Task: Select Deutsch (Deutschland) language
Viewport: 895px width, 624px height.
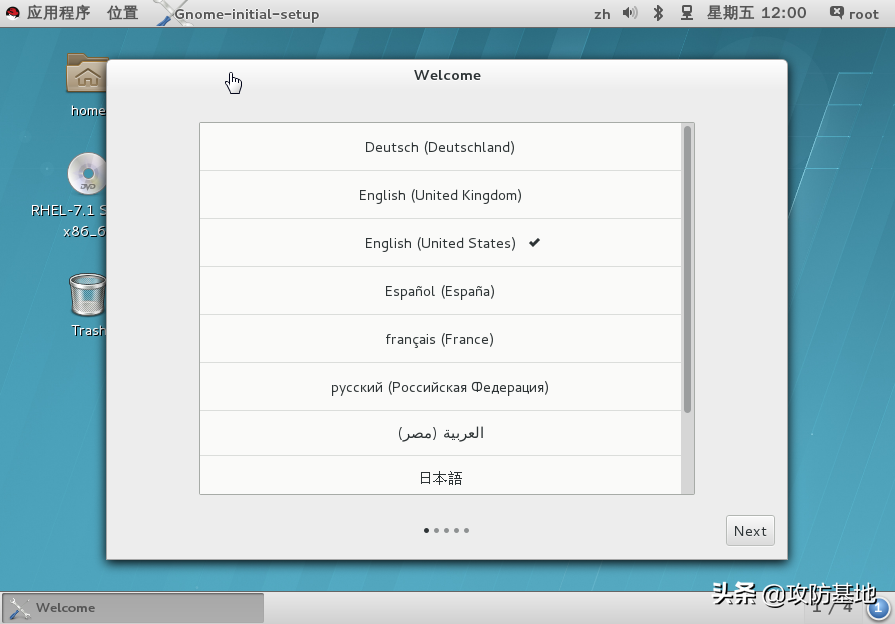Action: [440, 147]
